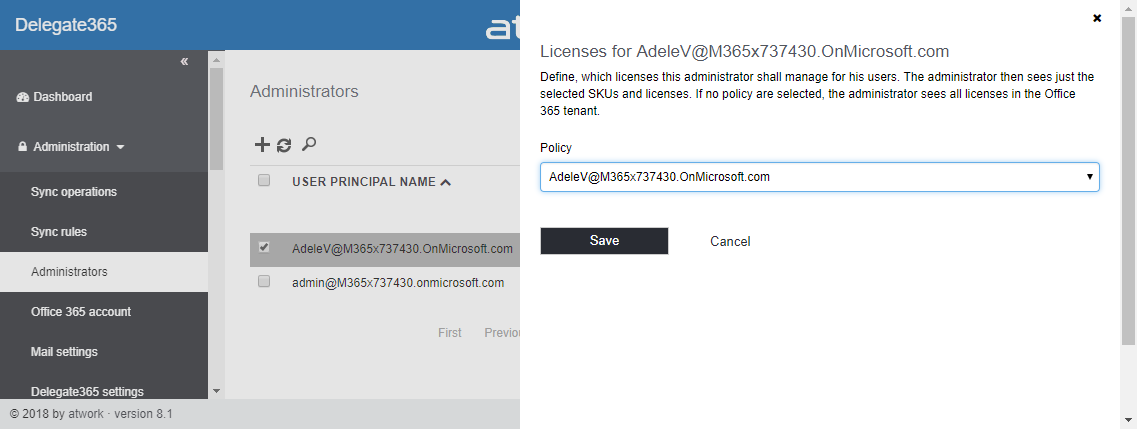Image resolution: width=1137 pixels, height=429 pixels.
Task: Close the Licenses panel with X
Action: [1097, 18]
